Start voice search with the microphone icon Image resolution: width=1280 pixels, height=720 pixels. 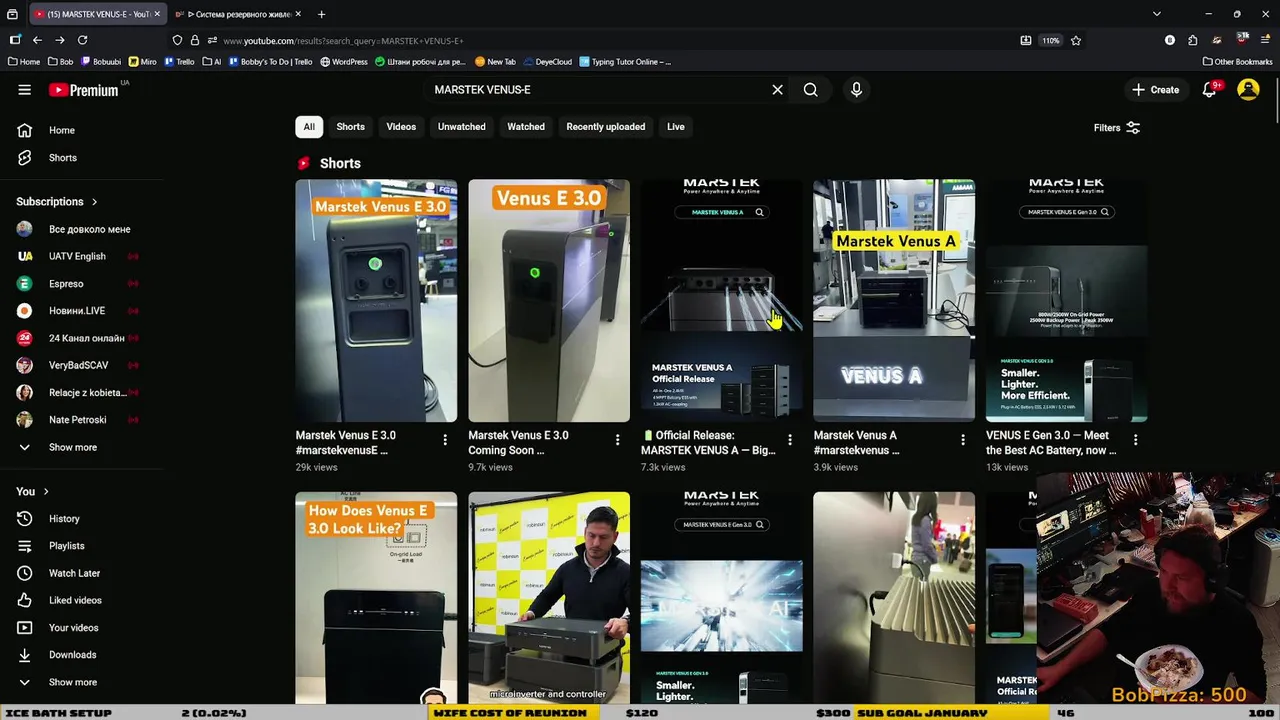pos(856,90)
